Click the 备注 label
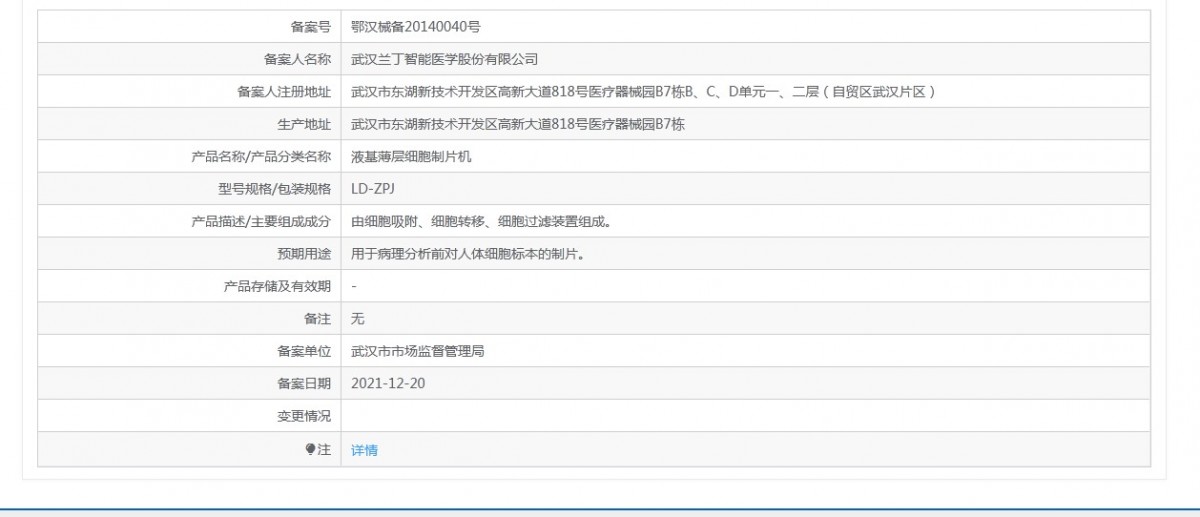The height and width of the screenshot is (517, 1200). (317, 318)
